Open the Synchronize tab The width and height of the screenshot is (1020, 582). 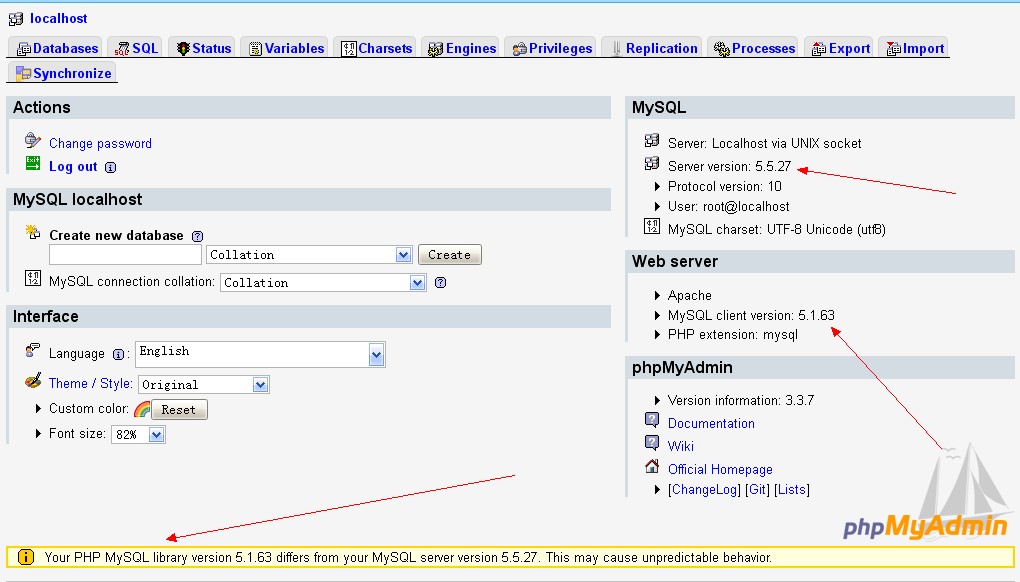63,73
